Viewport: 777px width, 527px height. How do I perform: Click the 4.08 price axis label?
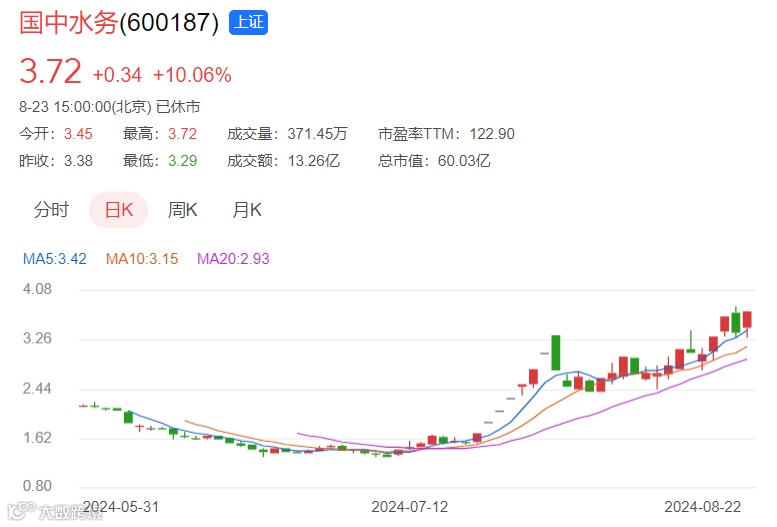pos(37,289)
